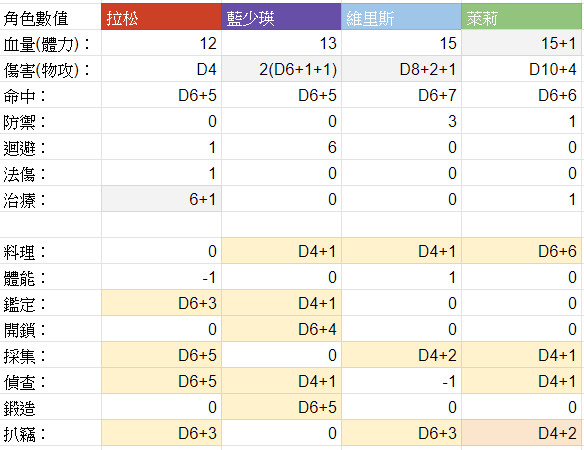
Task: Select 維里斯's damage cell D8+2+1
Action: [x=401, y=69]
